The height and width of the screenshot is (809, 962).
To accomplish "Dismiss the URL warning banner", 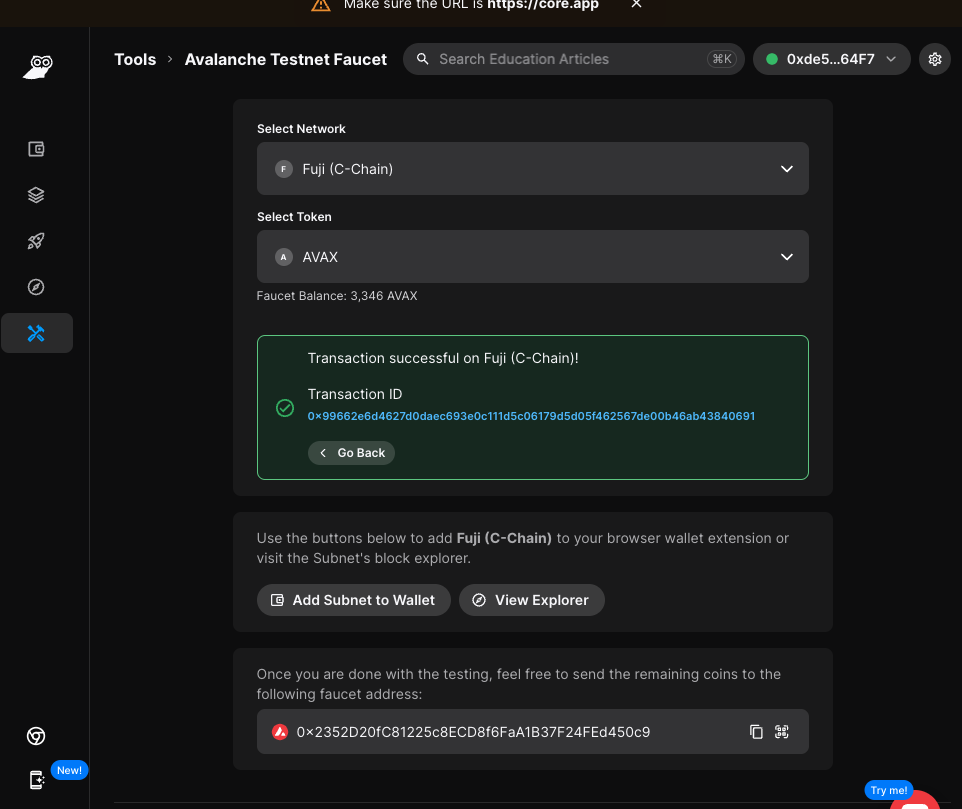I will tap(636, 4).
